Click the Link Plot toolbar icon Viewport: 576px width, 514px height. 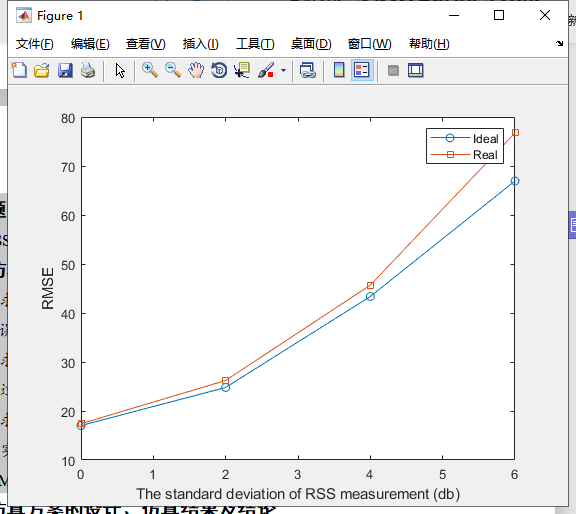pyautogui.click(x=307, y=70)
